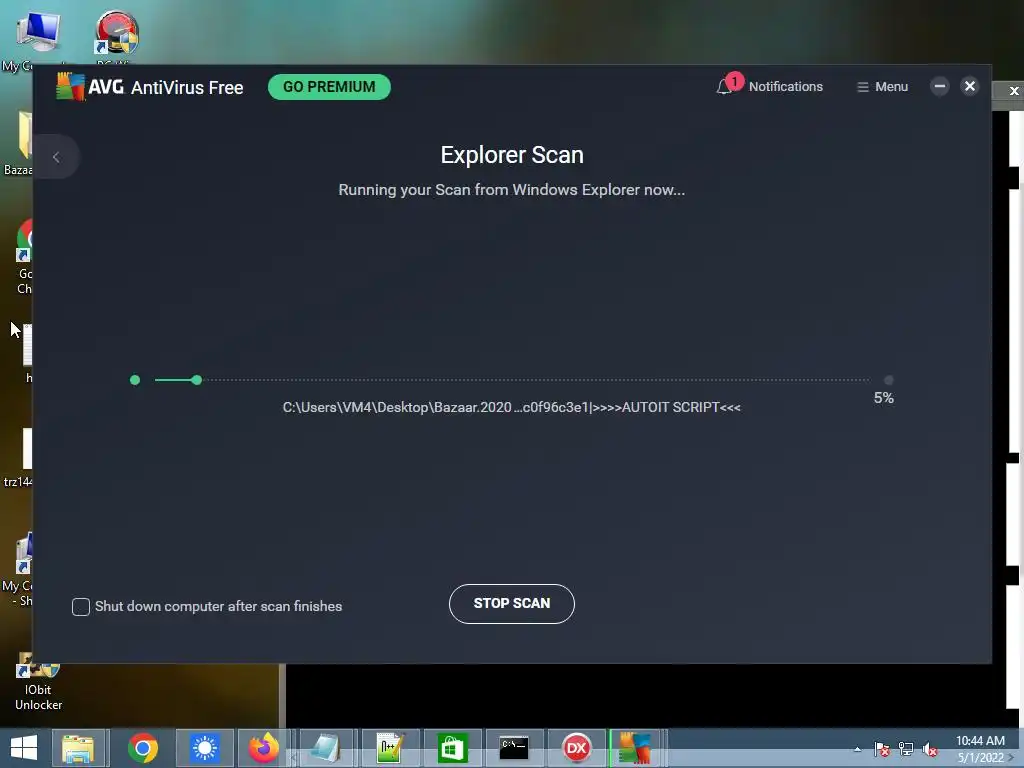The height and width of the screenshot is (768, 1024).
Task: Open the IObit Unlocker desktop icon
Action: point(39,682)
